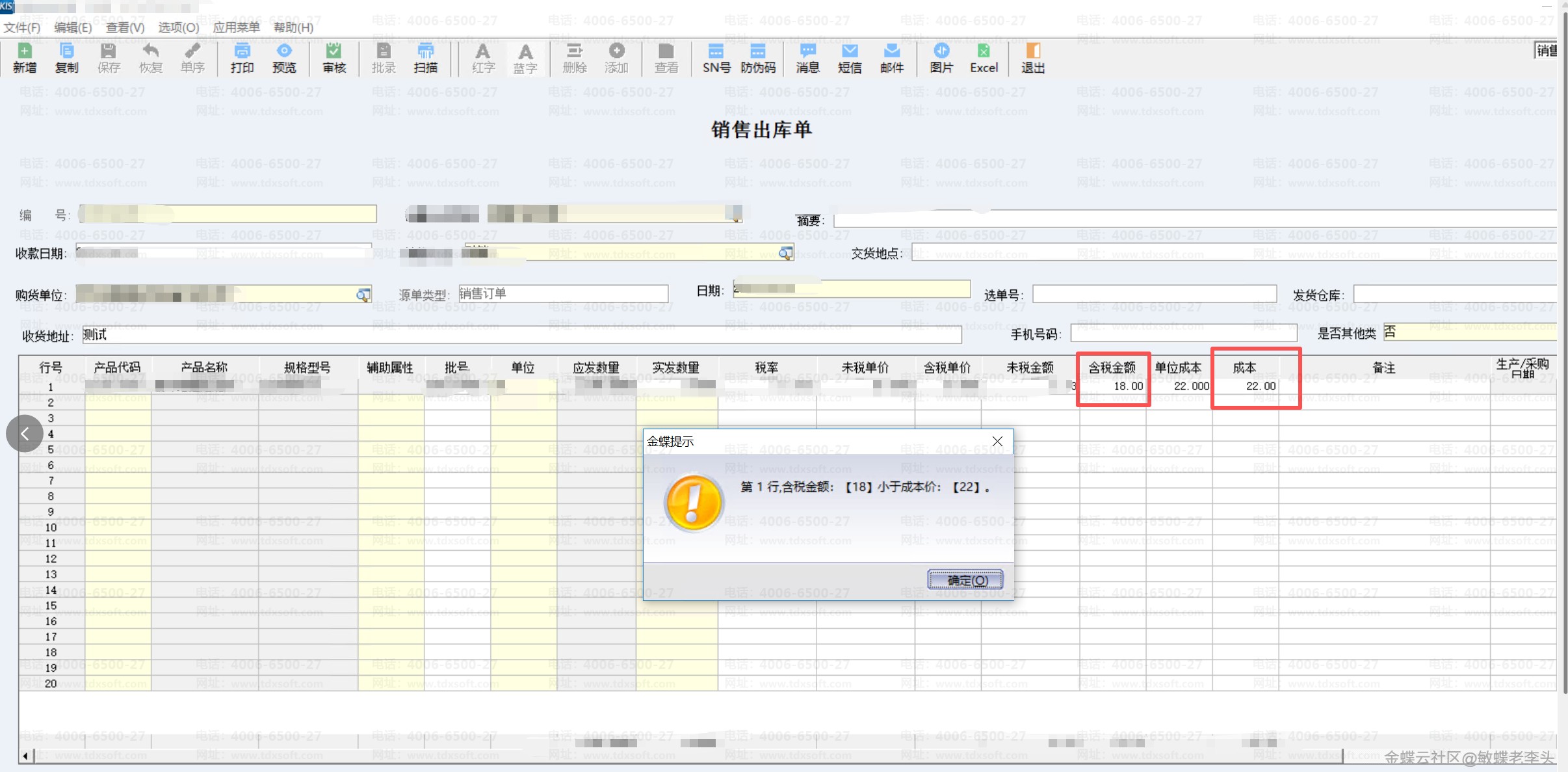Click the 查看 (View) toolbar icon
The height and width of the screenshot is (772, 1568).
point(666,58)
